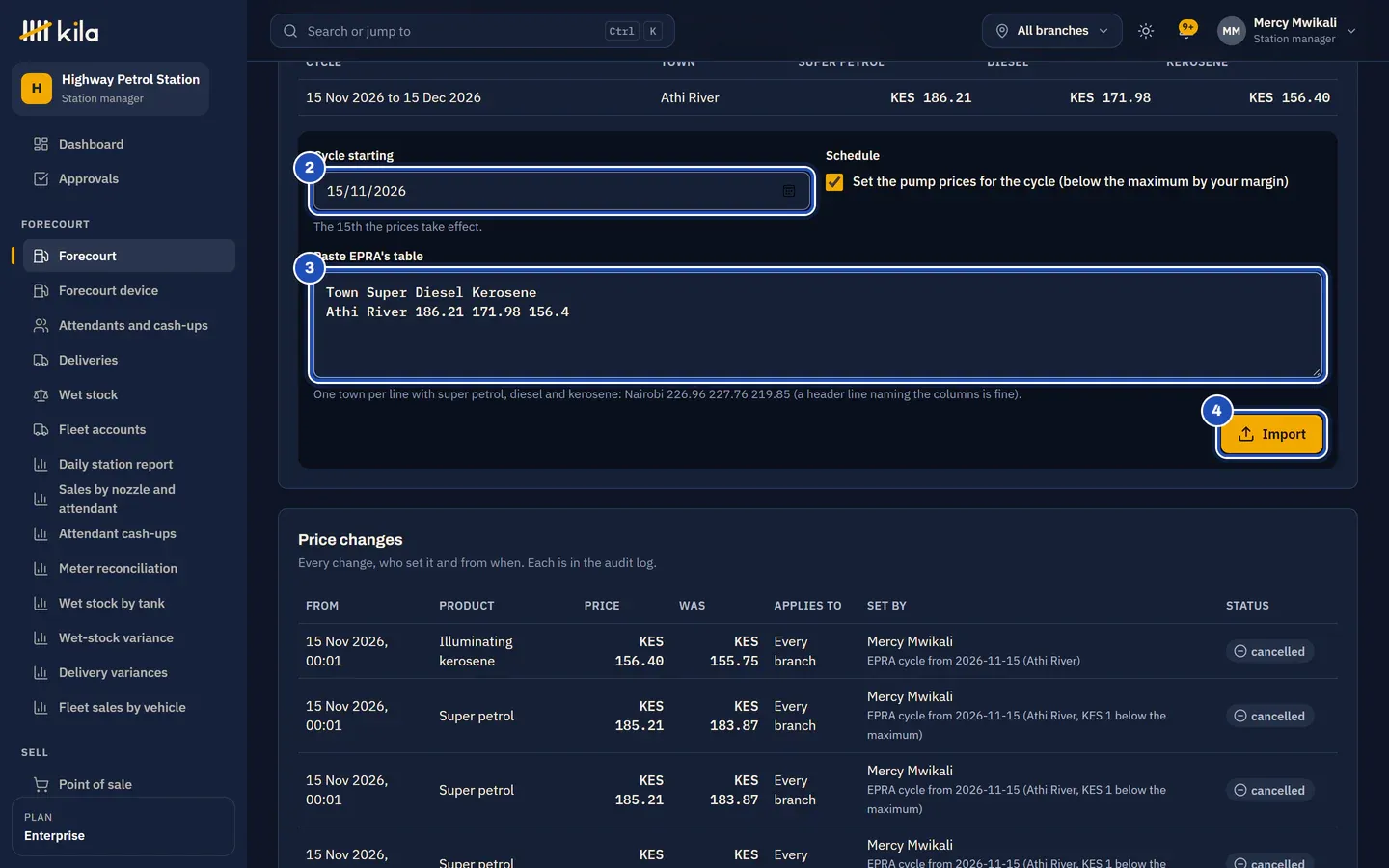The image size is (1389, 868).
Task: Click the Attendants and cash-ups people icon
Action: (x=41, y=325)
